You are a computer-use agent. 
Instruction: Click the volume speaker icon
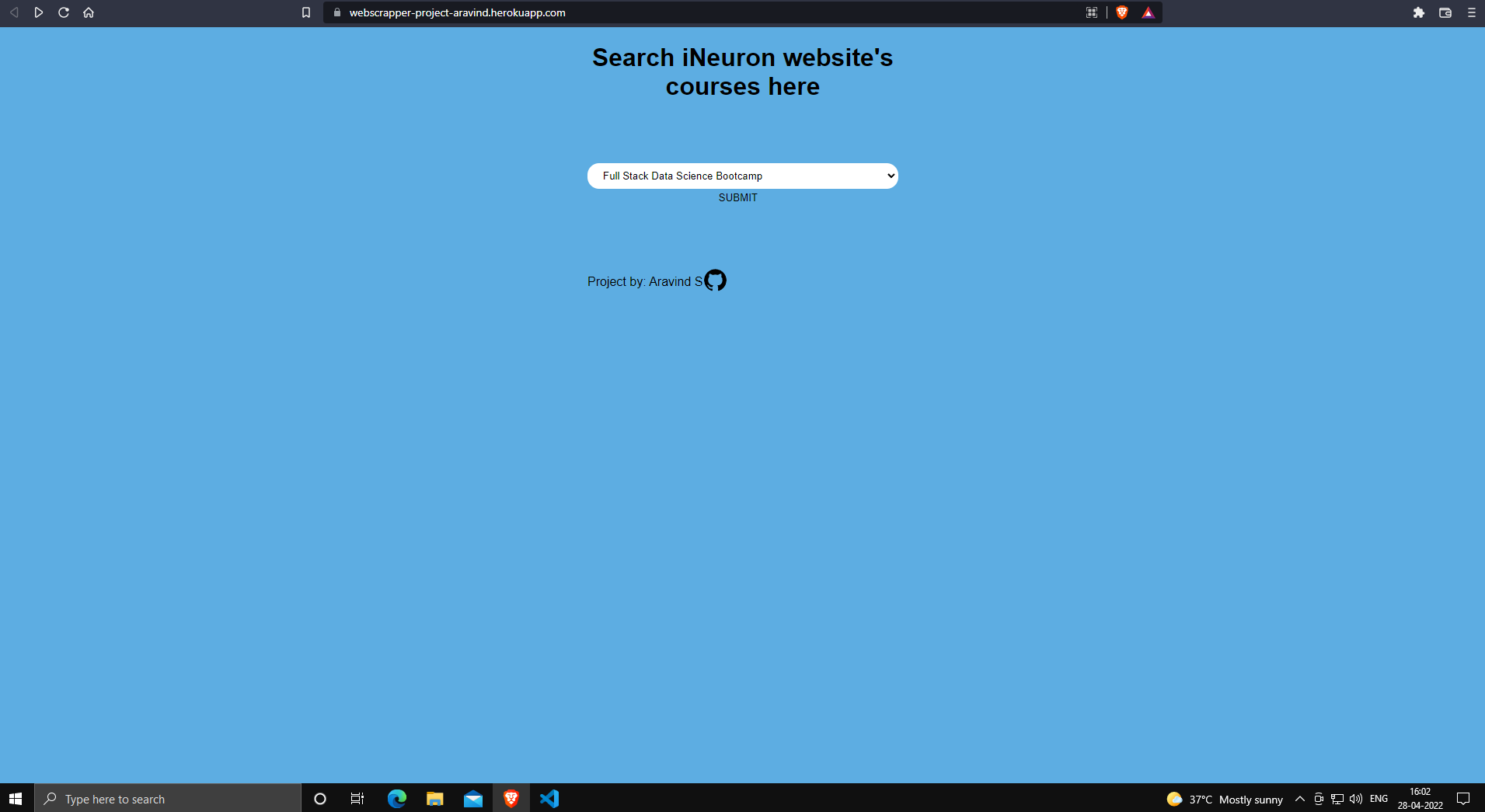pyautogui.click(x=1356, y=799)
